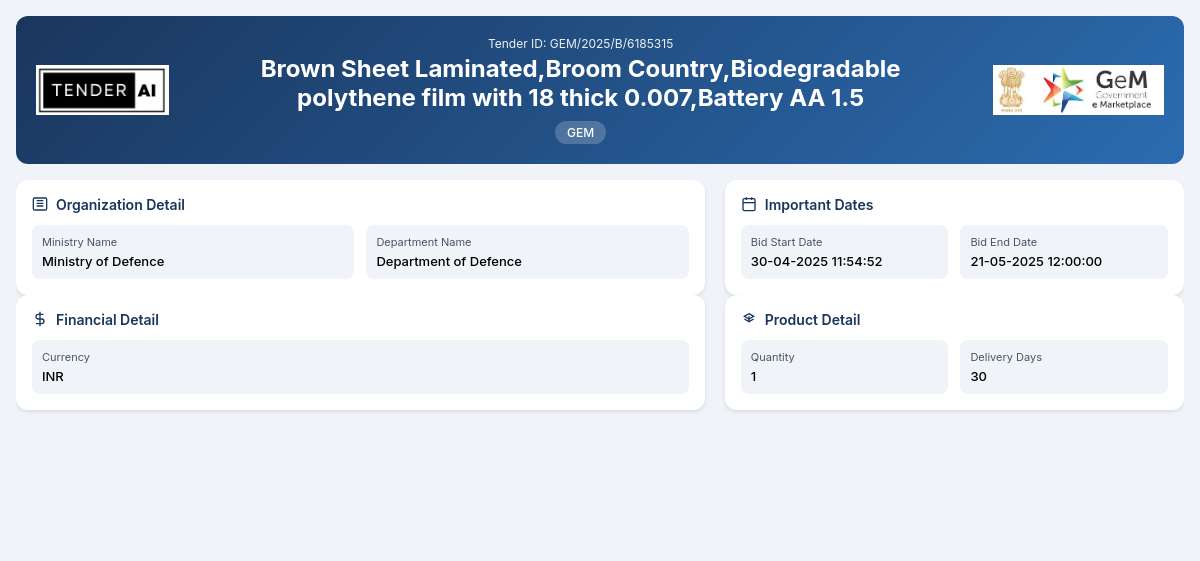Select the Ministry Name field

[193, 252]
